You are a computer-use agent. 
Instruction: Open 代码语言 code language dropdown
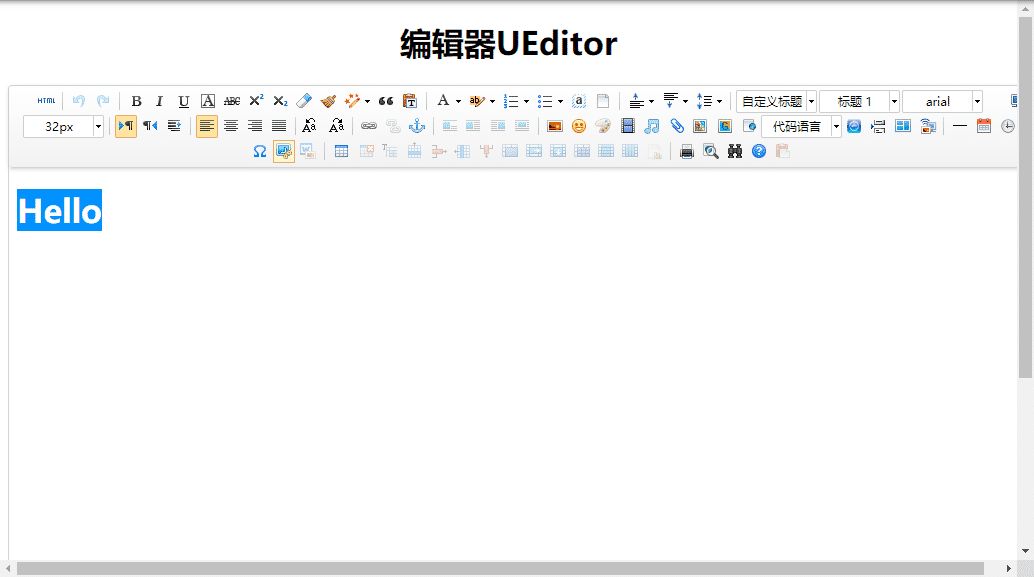click(x=802, y=126)
